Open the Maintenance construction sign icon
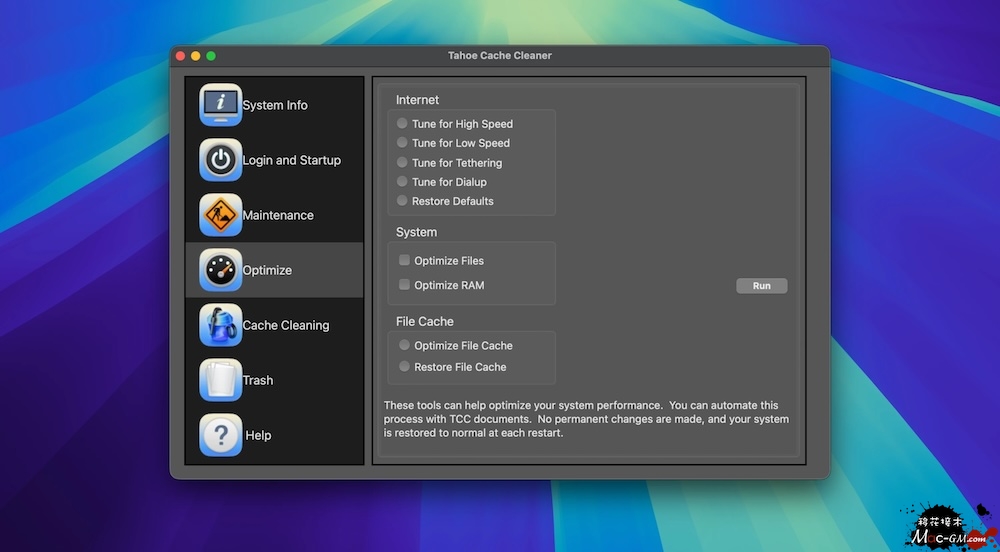 click(x=220, y=215)
